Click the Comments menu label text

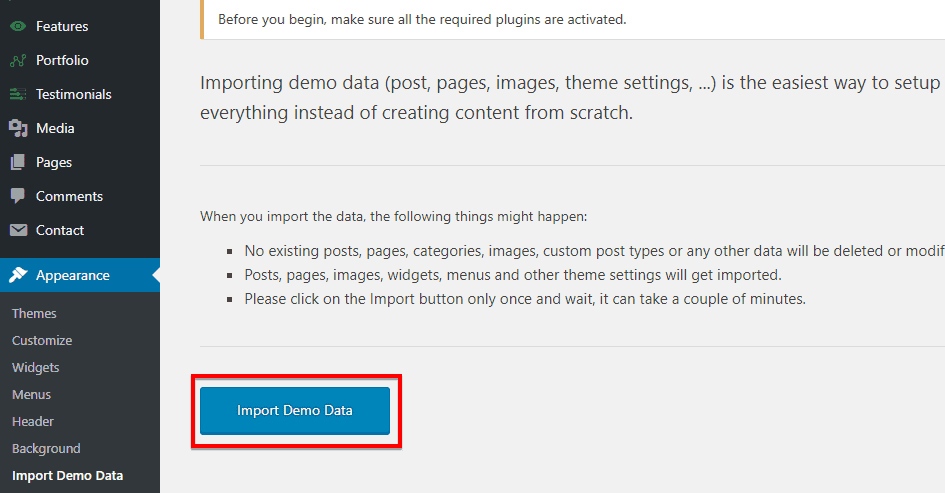click(69, 196)
